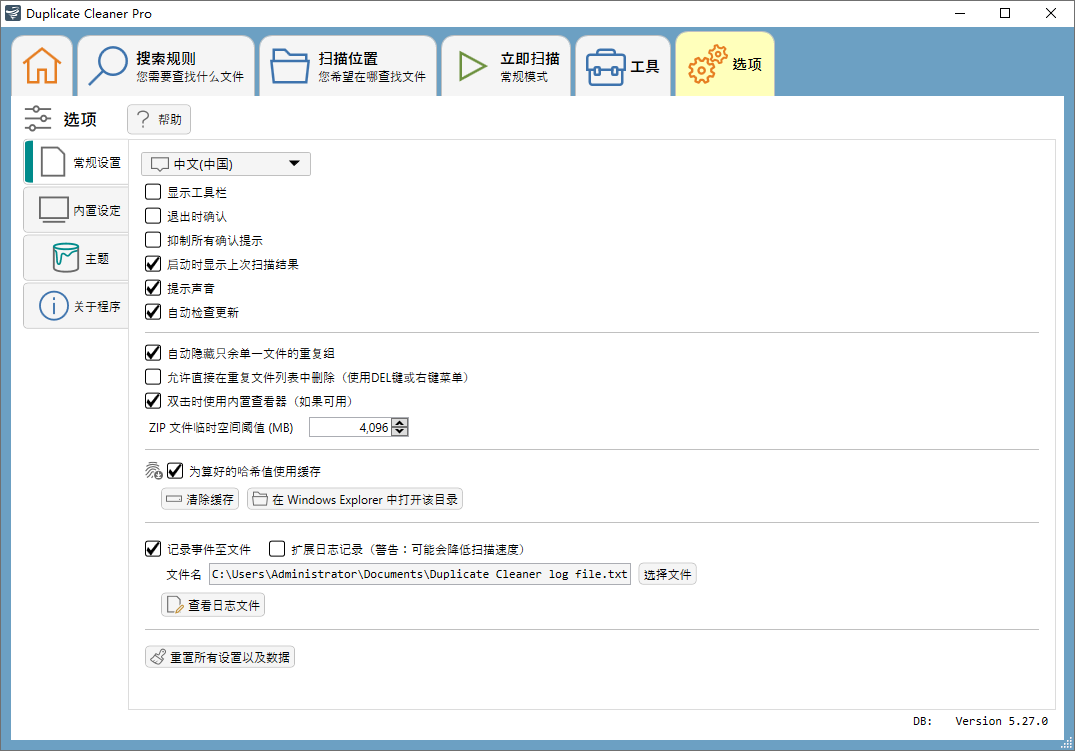Image resolution: width=1075 pixels, height=751 pixels.
Task: Click the 帮助 help button
Action: 159,119
